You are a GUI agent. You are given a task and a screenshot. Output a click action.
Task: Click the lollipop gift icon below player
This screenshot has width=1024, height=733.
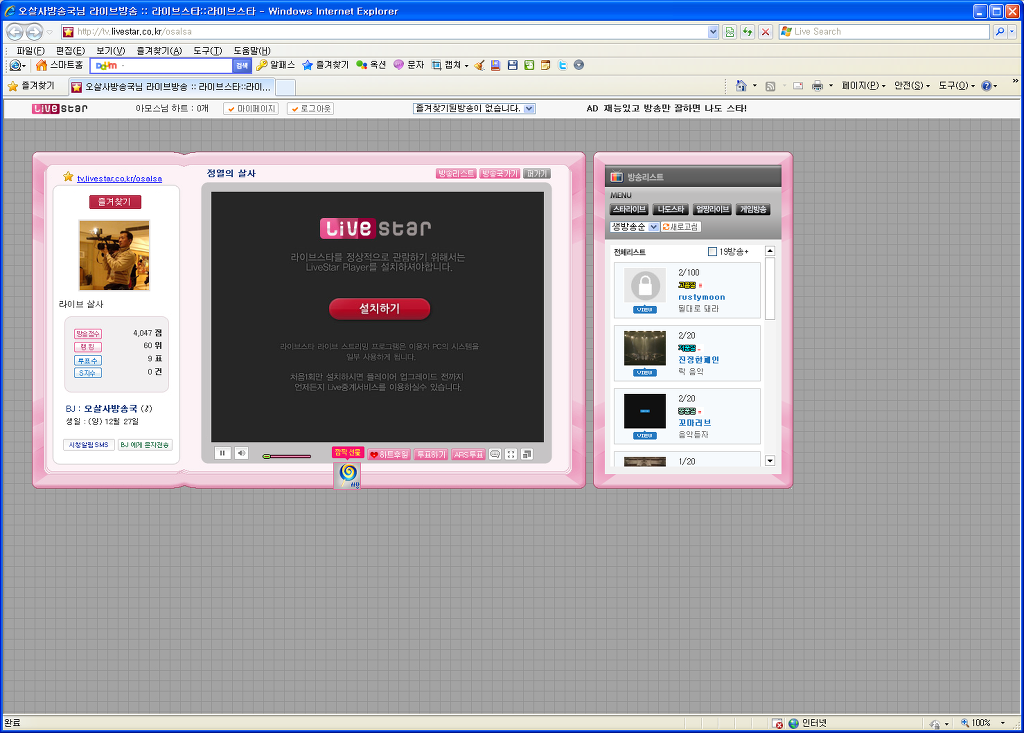click(347, 476)
